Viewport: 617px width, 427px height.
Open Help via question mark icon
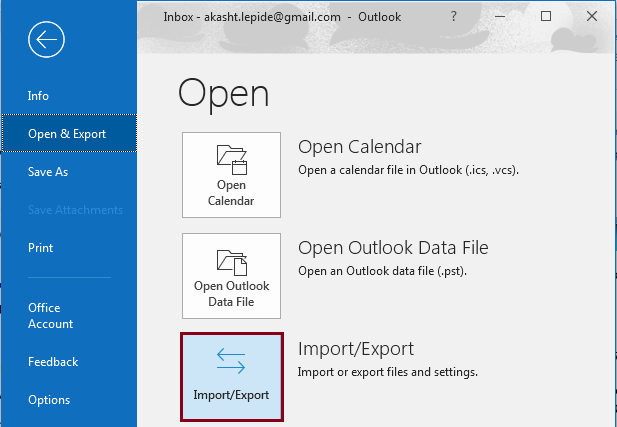click(454, 16)
